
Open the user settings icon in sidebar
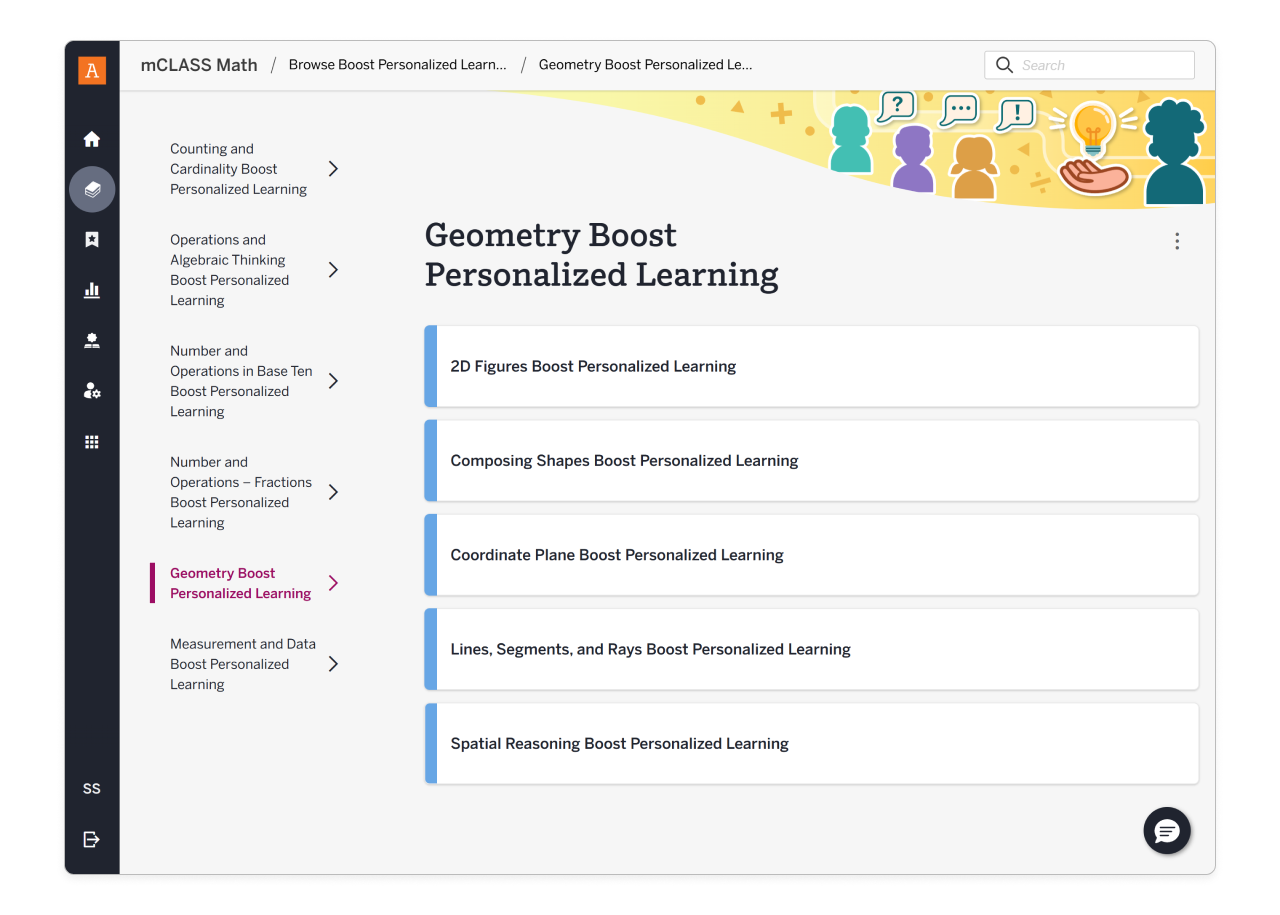[91, 390]
